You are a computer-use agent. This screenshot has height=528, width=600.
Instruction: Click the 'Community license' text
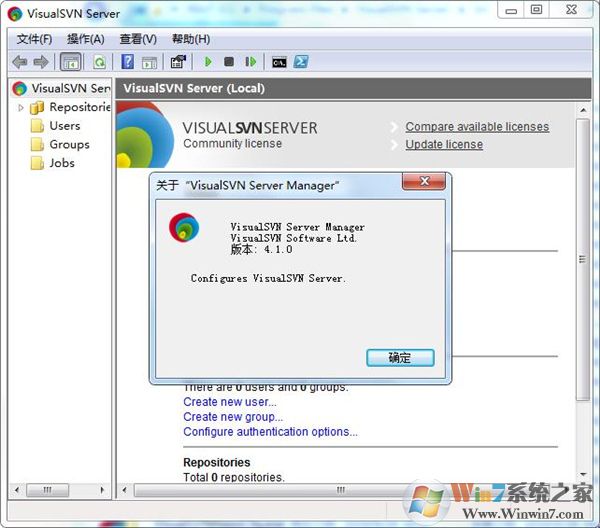coord(232,143)
